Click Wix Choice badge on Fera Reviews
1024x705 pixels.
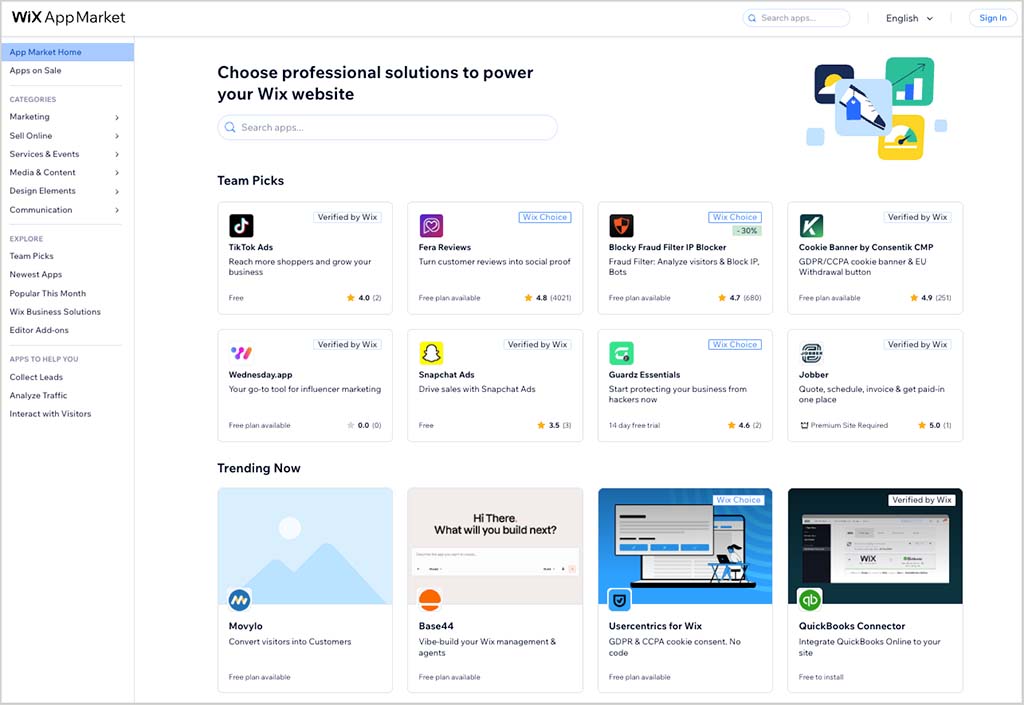tap(545, 217)
